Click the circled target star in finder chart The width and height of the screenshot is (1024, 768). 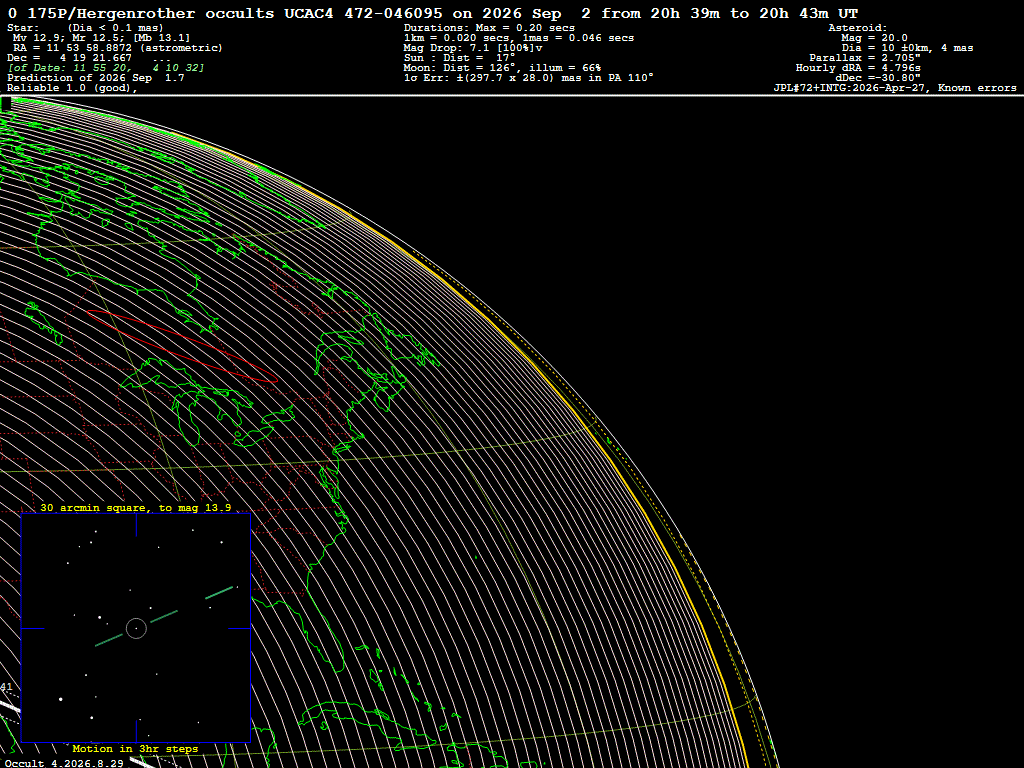click(x=136, y=628)
